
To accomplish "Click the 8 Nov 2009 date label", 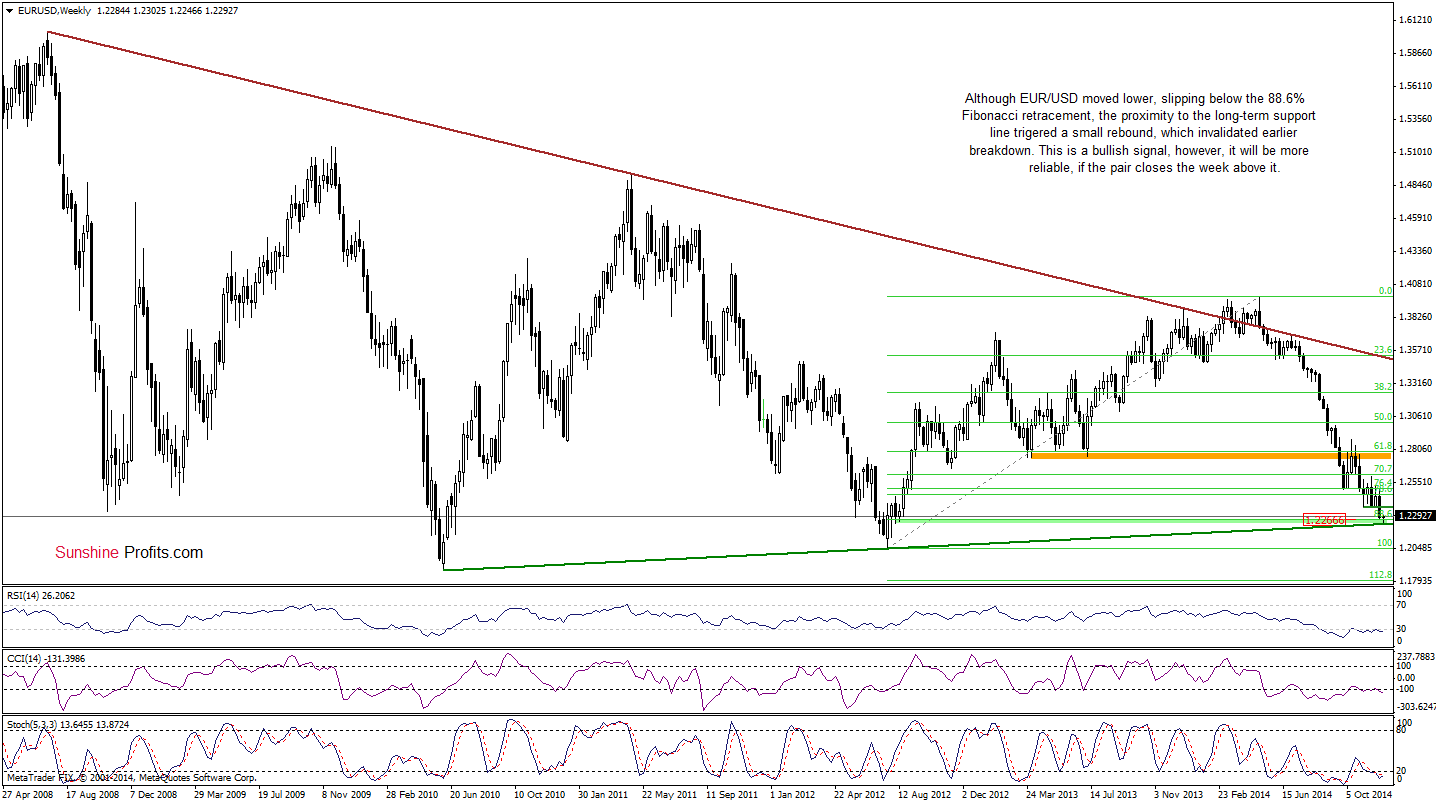I will pyautogui.click(x=346, y=794).
